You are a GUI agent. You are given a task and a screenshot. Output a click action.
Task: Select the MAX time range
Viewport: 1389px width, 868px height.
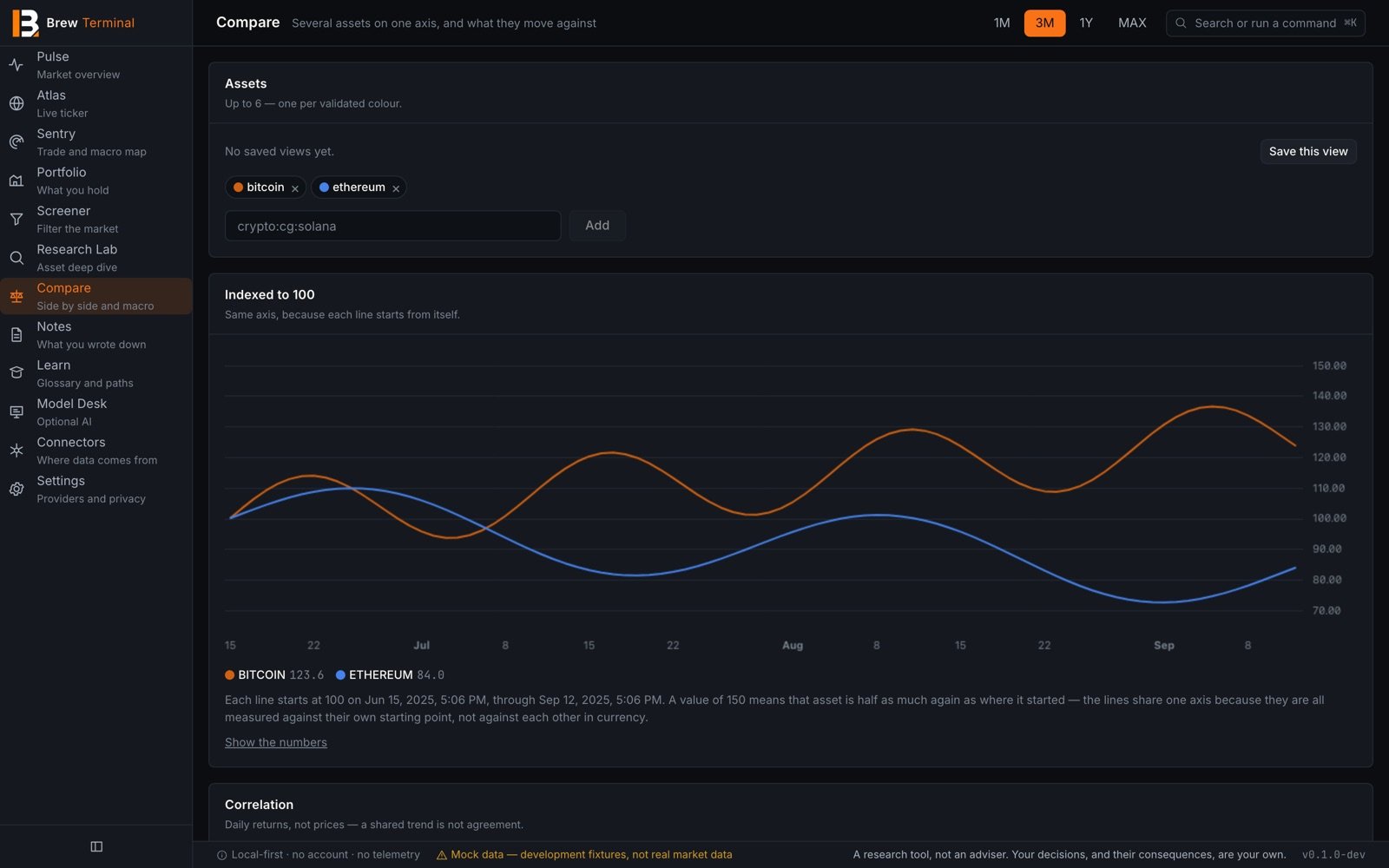[1132, 23]
